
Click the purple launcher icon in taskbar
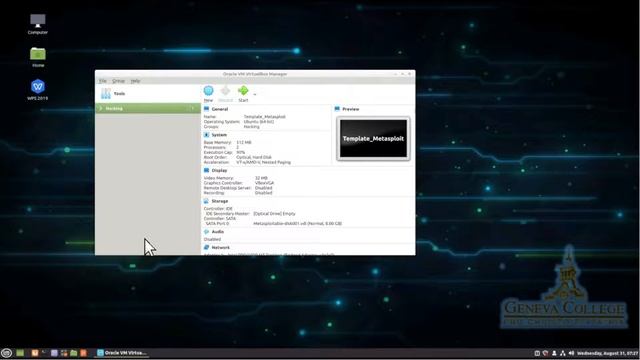coord(54,353)
